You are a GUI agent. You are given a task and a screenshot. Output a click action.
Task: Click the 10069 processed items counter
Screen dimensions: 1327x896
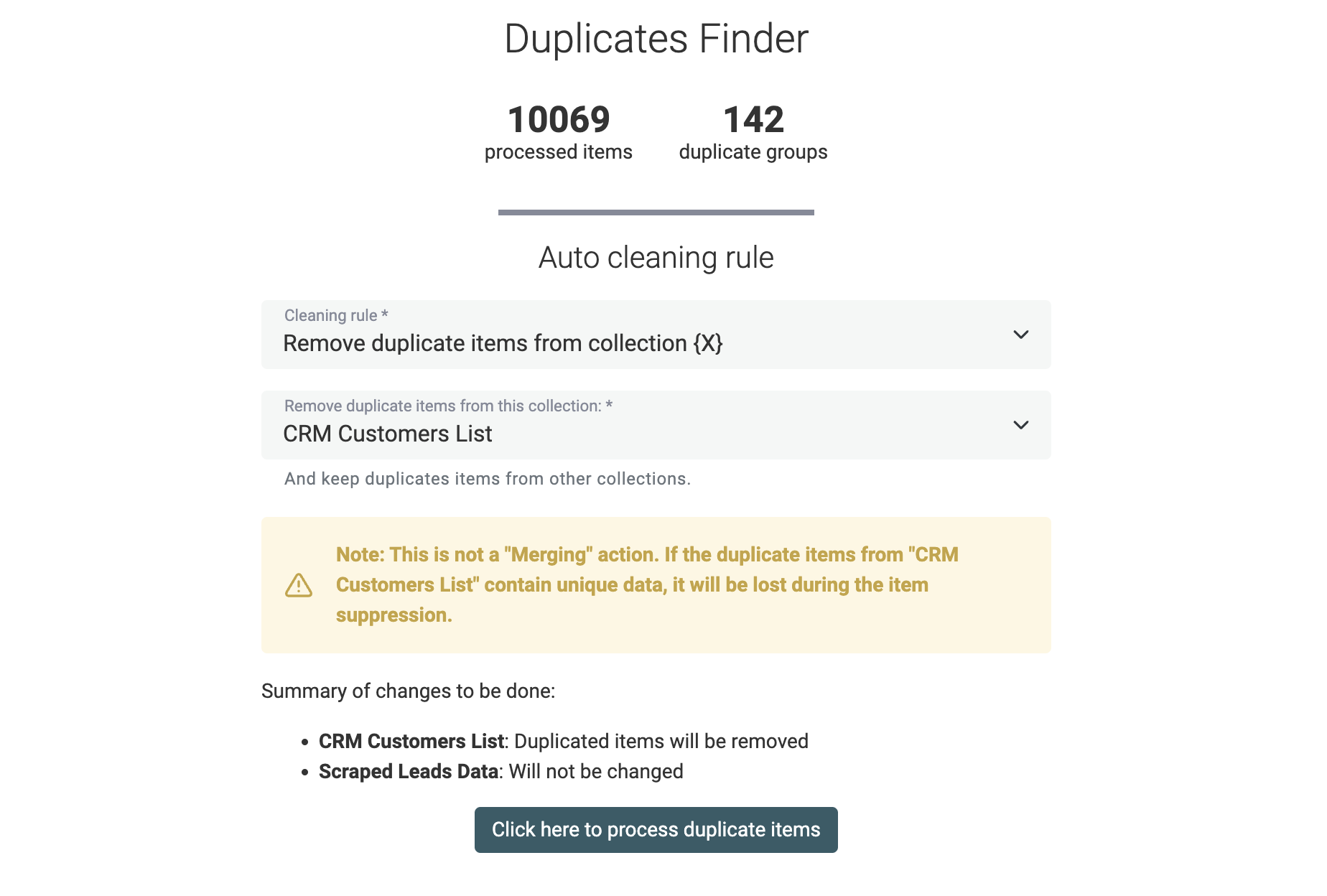(559, 133)
